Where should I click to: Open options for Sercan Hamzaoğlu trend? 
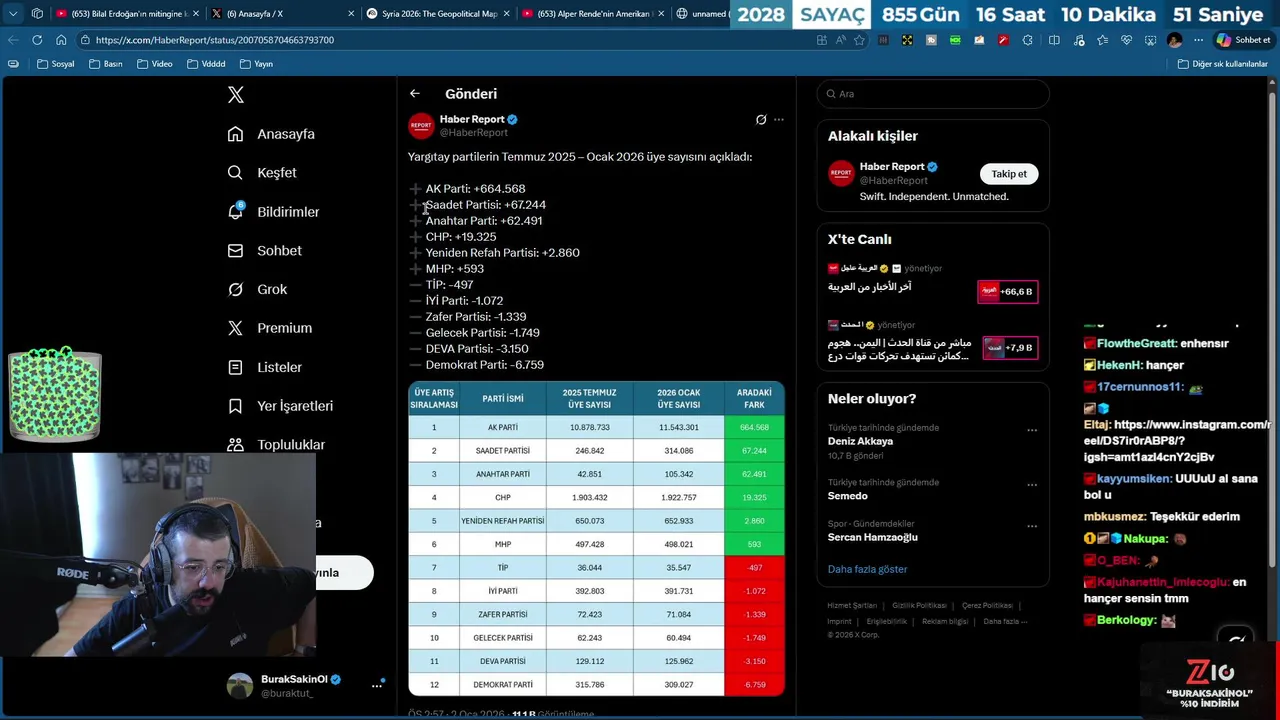pyautogui.click(x=1032, y=526)
